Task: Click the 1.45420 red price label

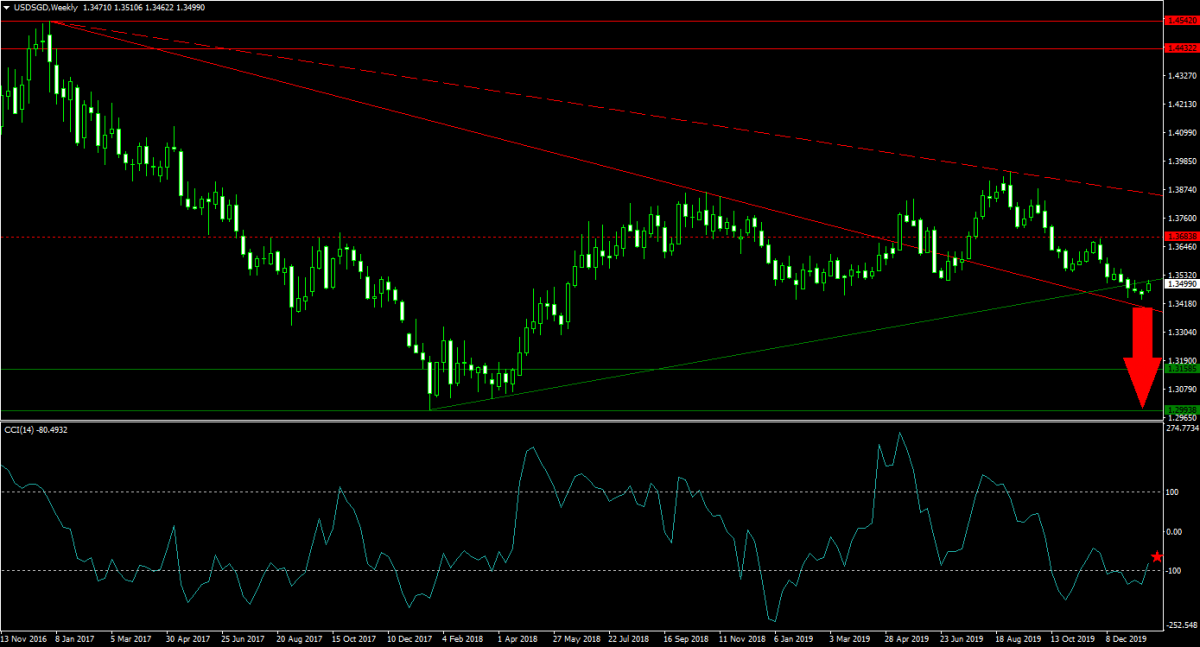Action: (1181, 20)
